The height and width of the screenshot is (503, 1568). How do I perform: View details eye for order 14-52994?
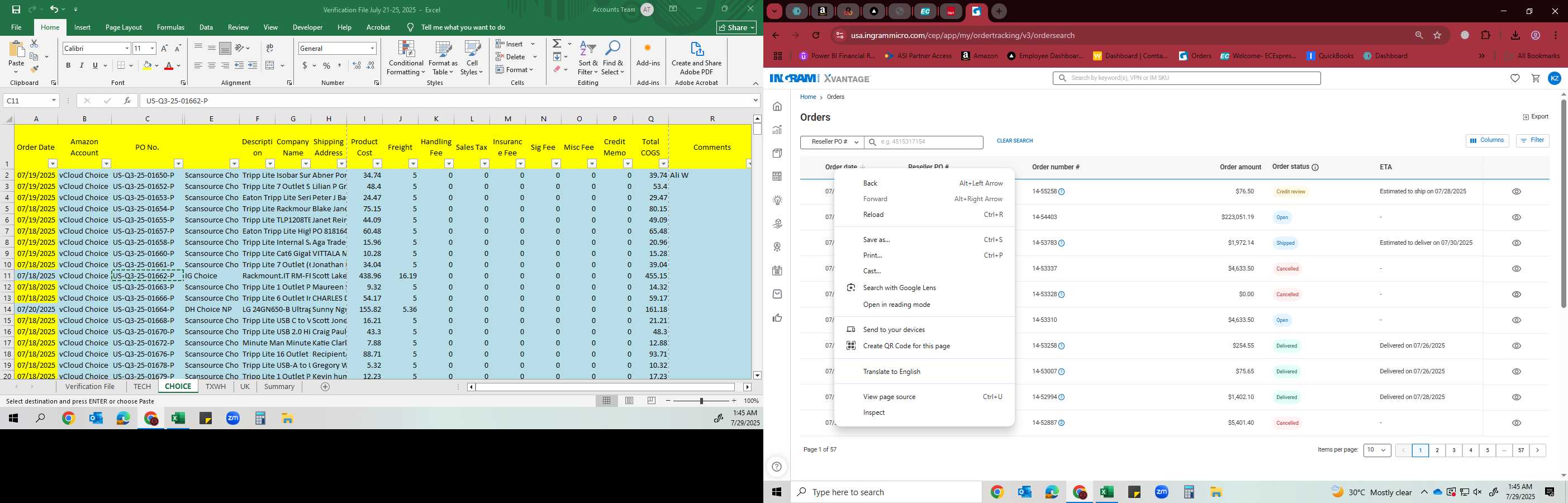click(x=1516, y=397)
